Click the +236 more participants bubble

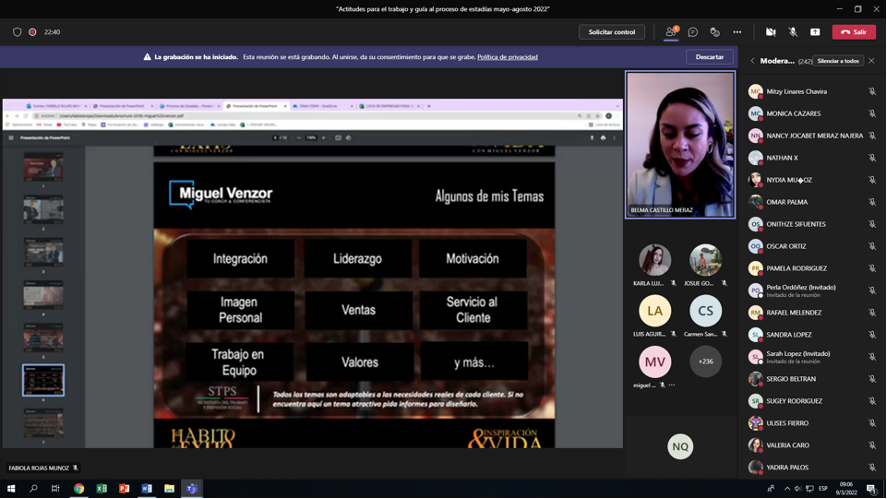(705, 361)
